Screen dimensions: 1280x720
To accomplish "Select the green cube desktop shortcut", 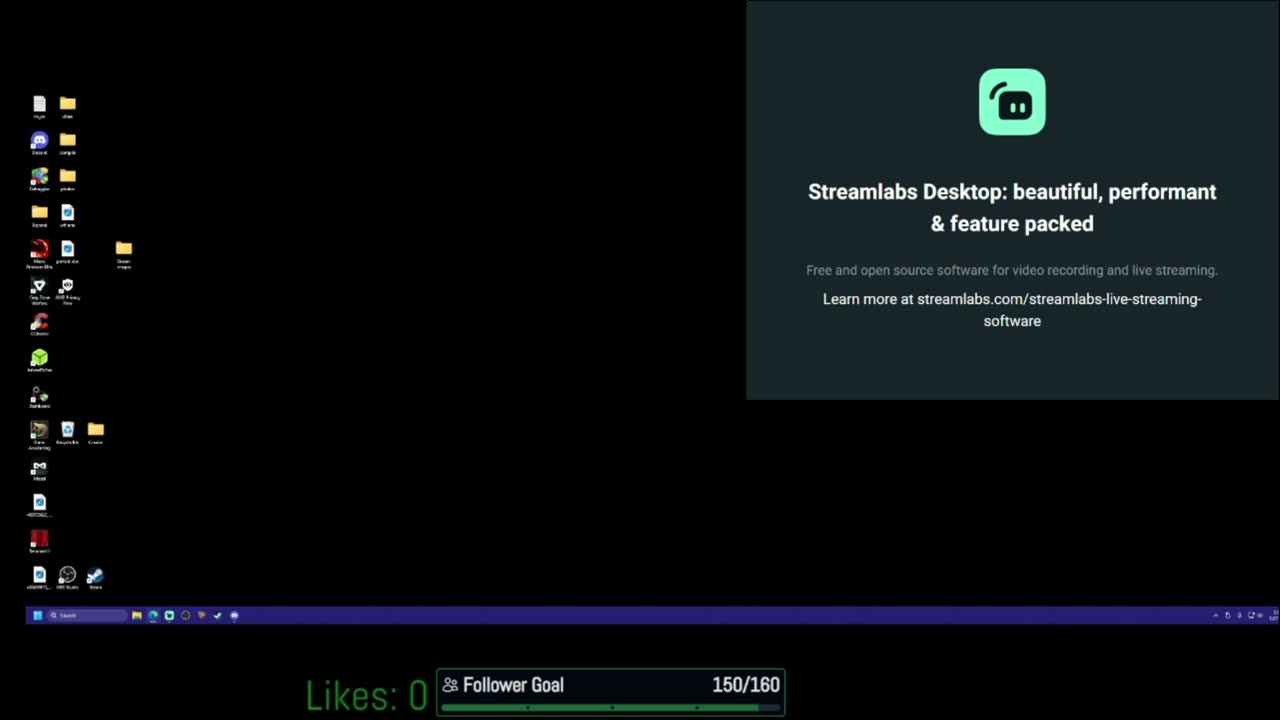I will pyautogui.click(x=39, y=360).
